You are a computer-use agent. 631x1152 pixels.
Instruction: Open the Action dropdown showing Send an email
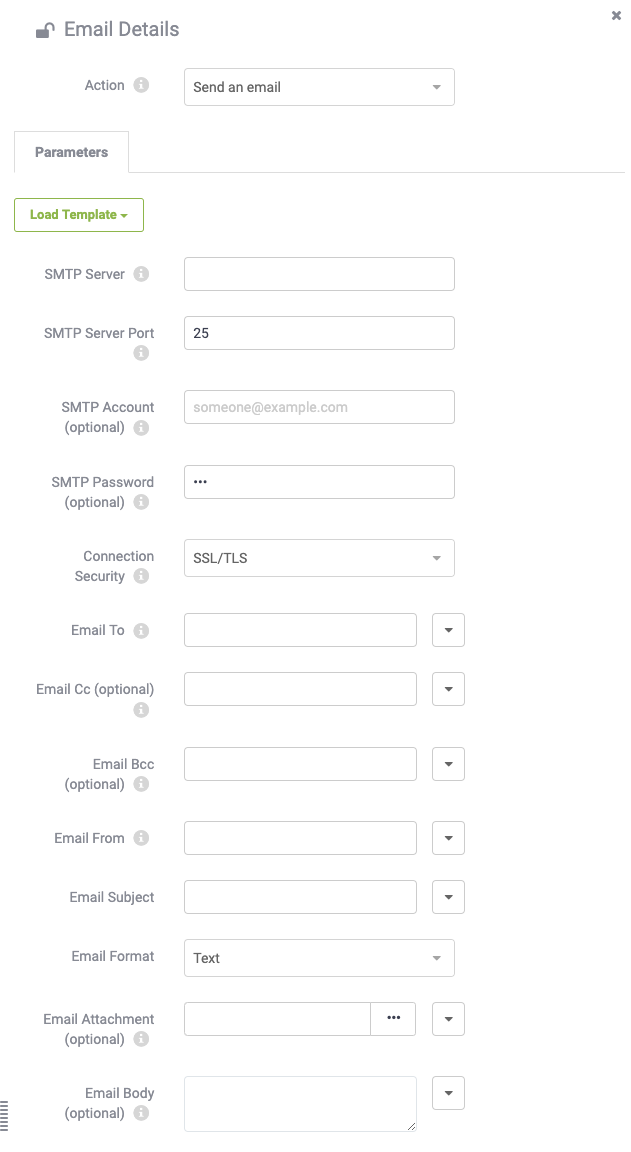(319, 87)
